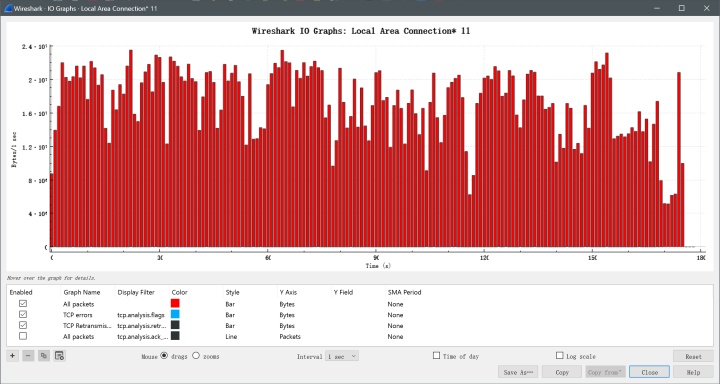Image resolution: width=720 pixels, height=384 pixels.
Task: Select the tcp.analysis.flags filter cell
Action: pyautogui.click(x=141, y=315)
